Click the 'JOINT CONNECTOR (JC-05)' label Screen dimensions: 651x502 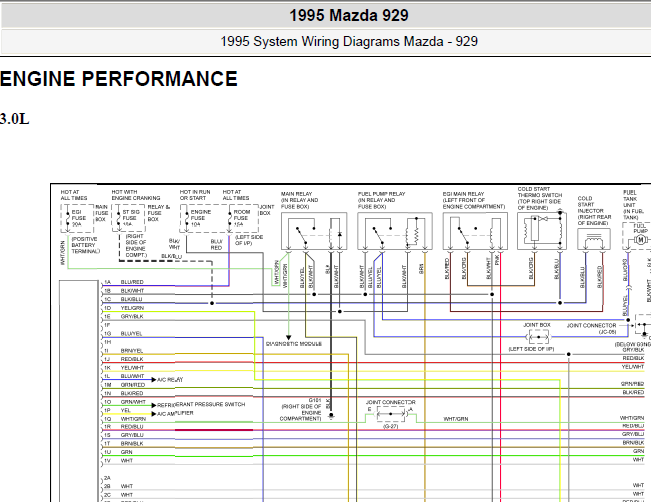click(x=592, y=328)
